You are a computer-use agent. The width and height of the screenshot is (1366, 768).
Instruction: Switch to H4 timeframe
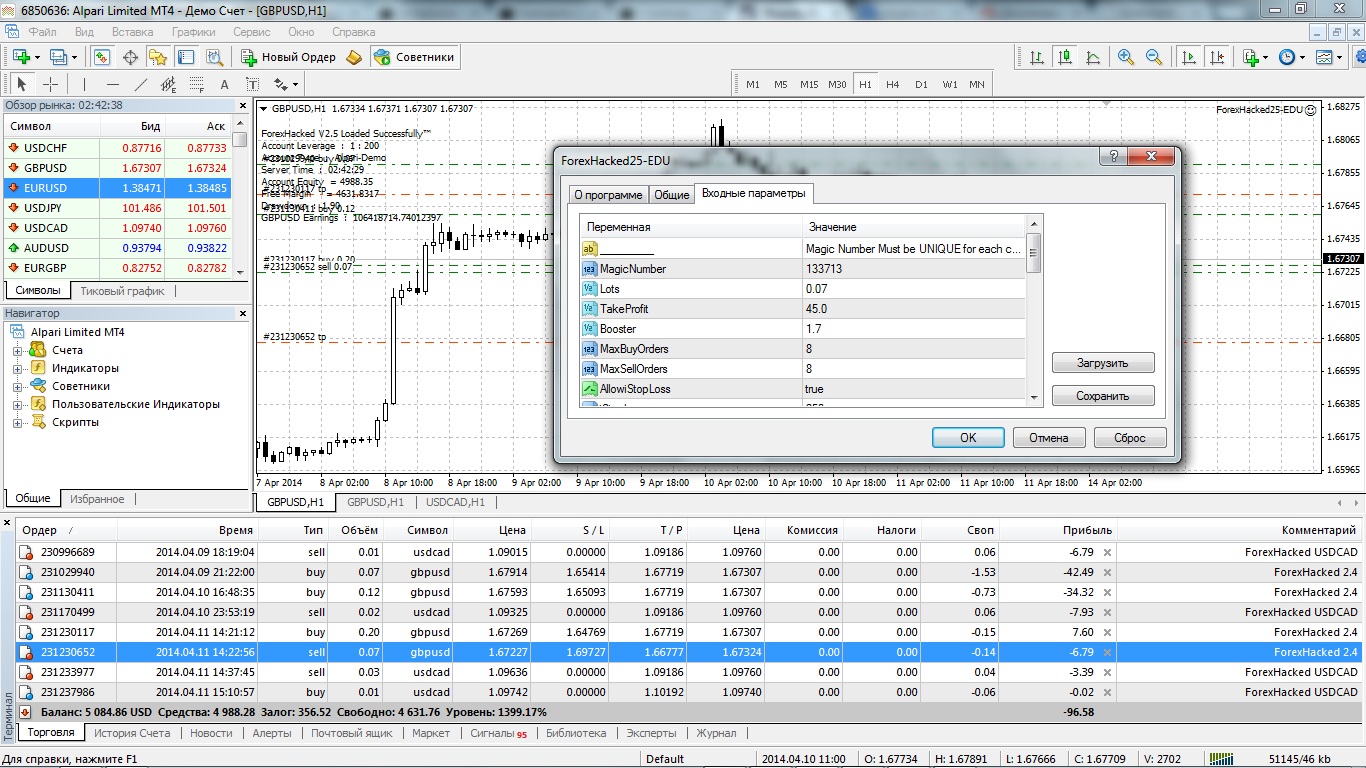[893, 84]
